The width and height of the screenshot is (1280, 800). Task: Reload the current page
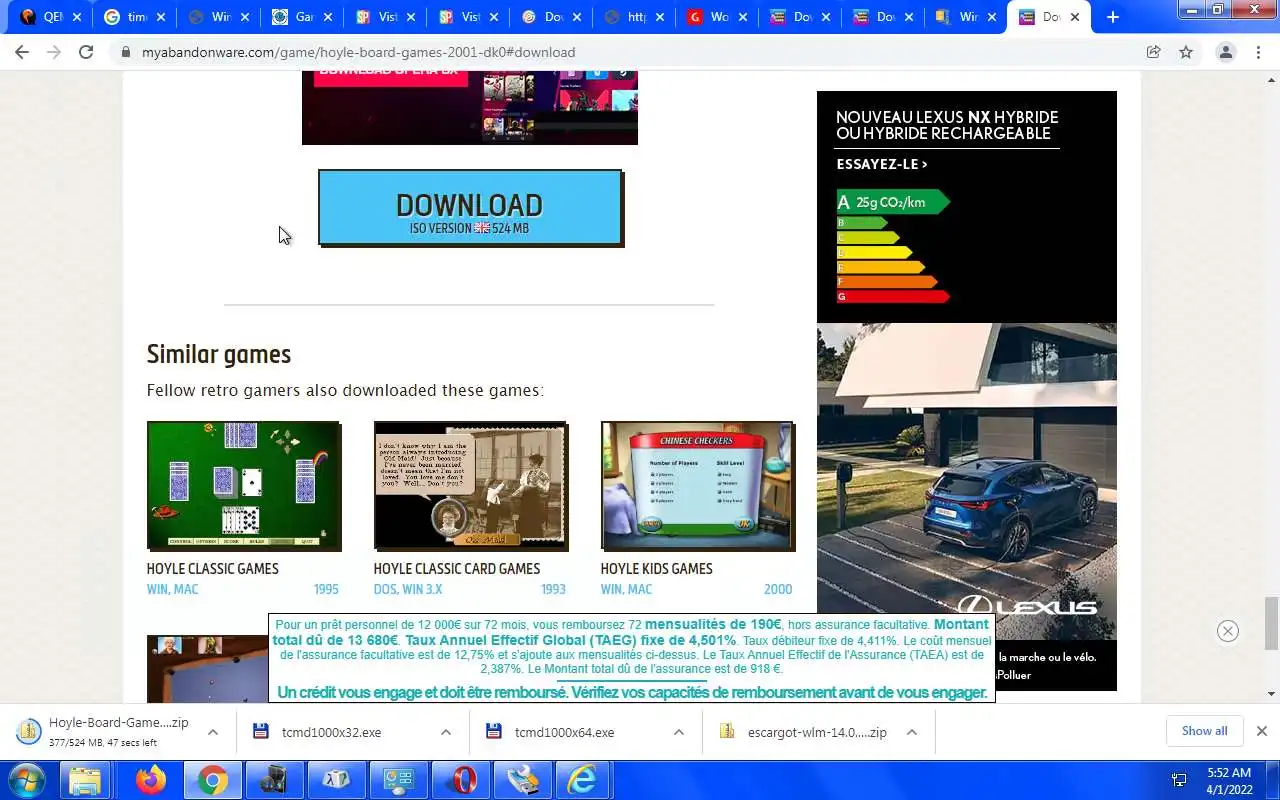click(x=86, y=52)
